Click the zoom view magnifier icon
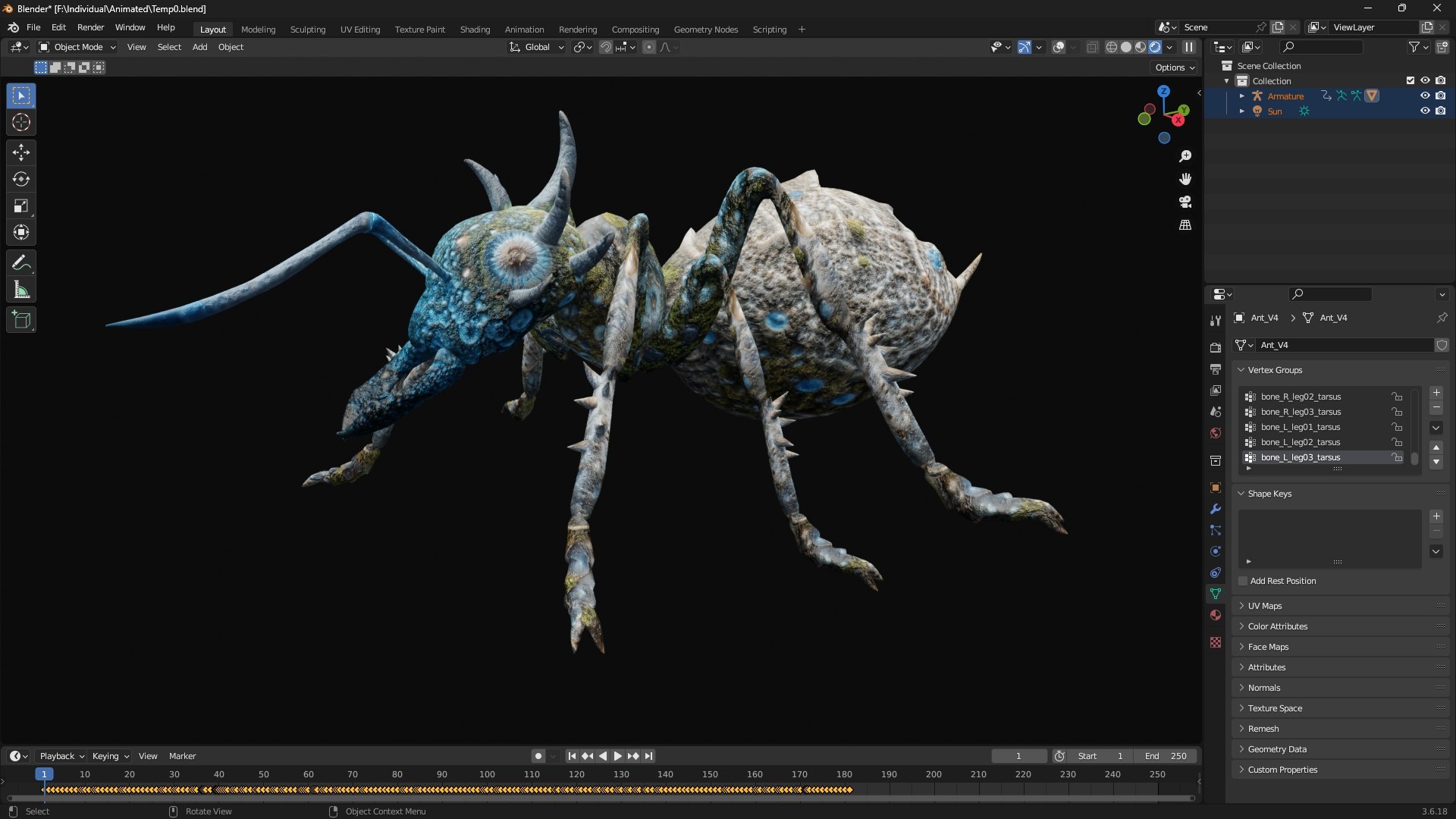Screen dimensions: 1456x819 [1185, 156]
